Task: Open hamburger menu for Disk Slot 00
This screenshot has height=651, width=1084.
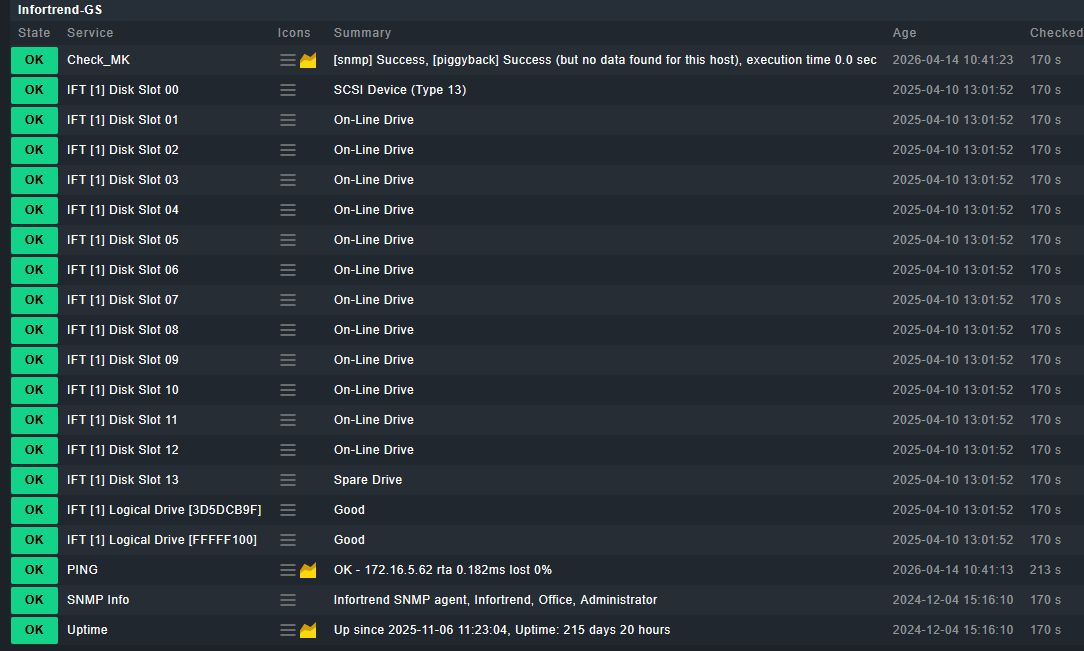Action: tap(288, 90)
